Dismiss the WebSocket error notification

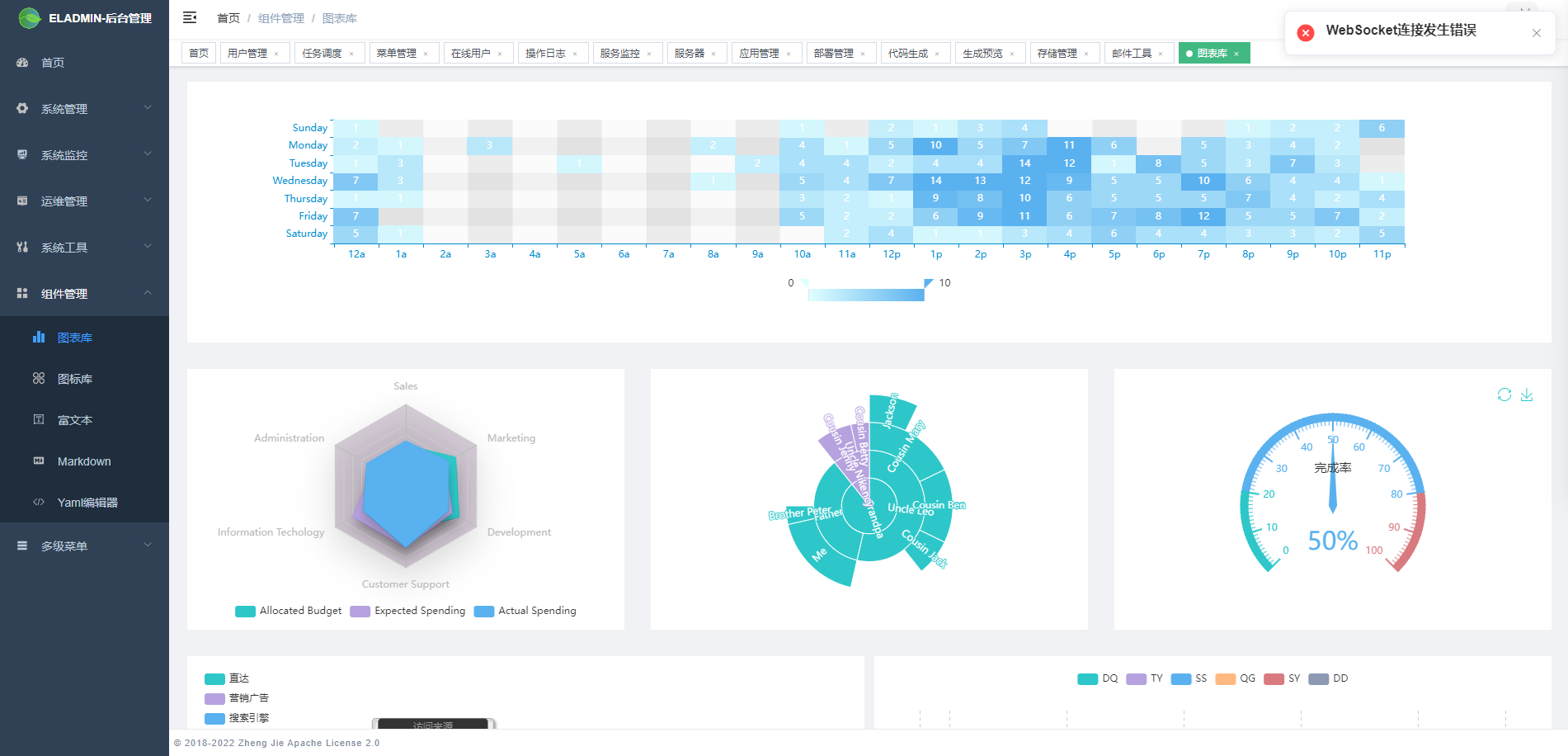pos(1537,33)
